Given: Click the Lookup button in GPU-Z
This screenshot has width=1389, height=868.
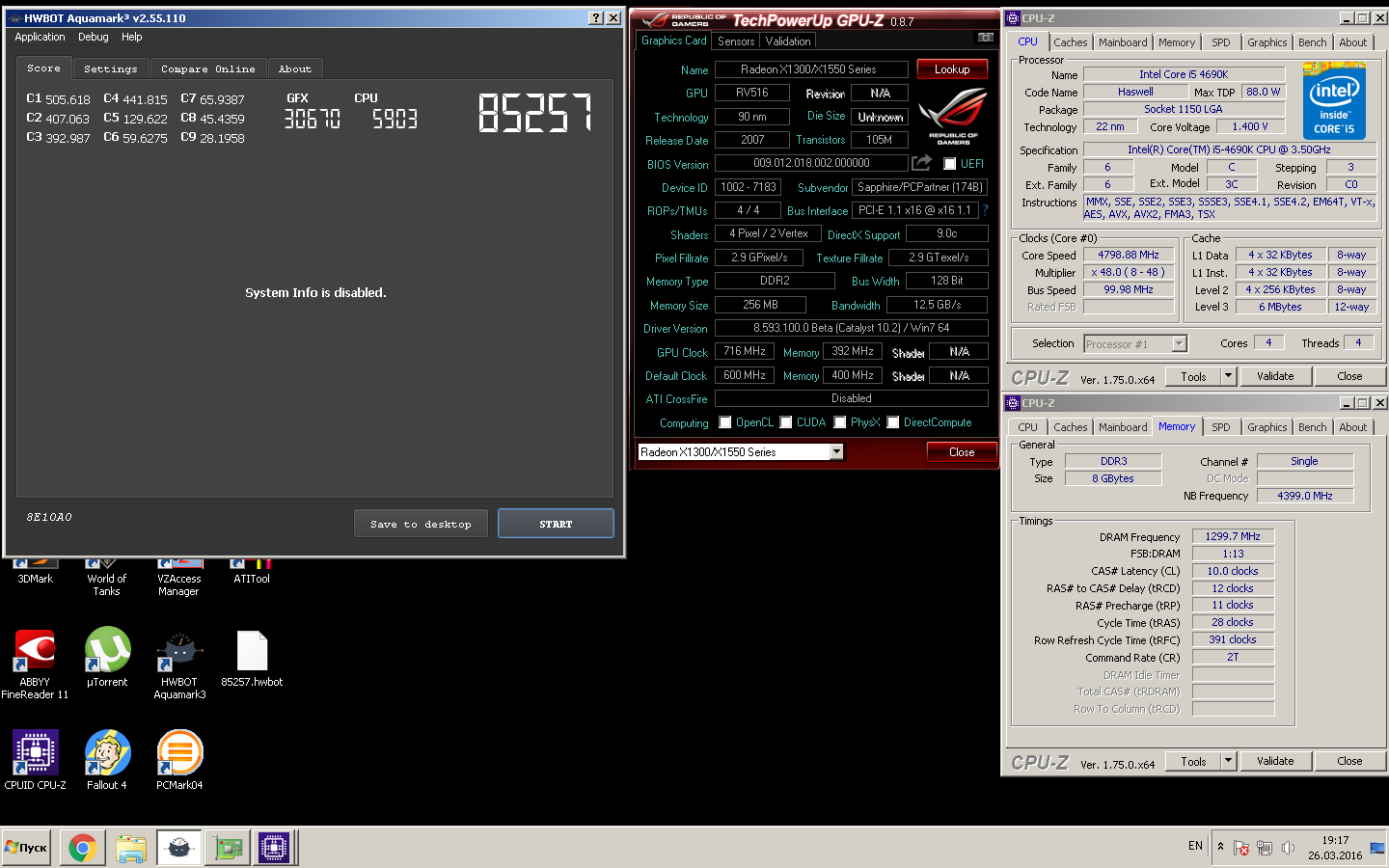Looking at the screenshot, I should [x=952, y=69].
